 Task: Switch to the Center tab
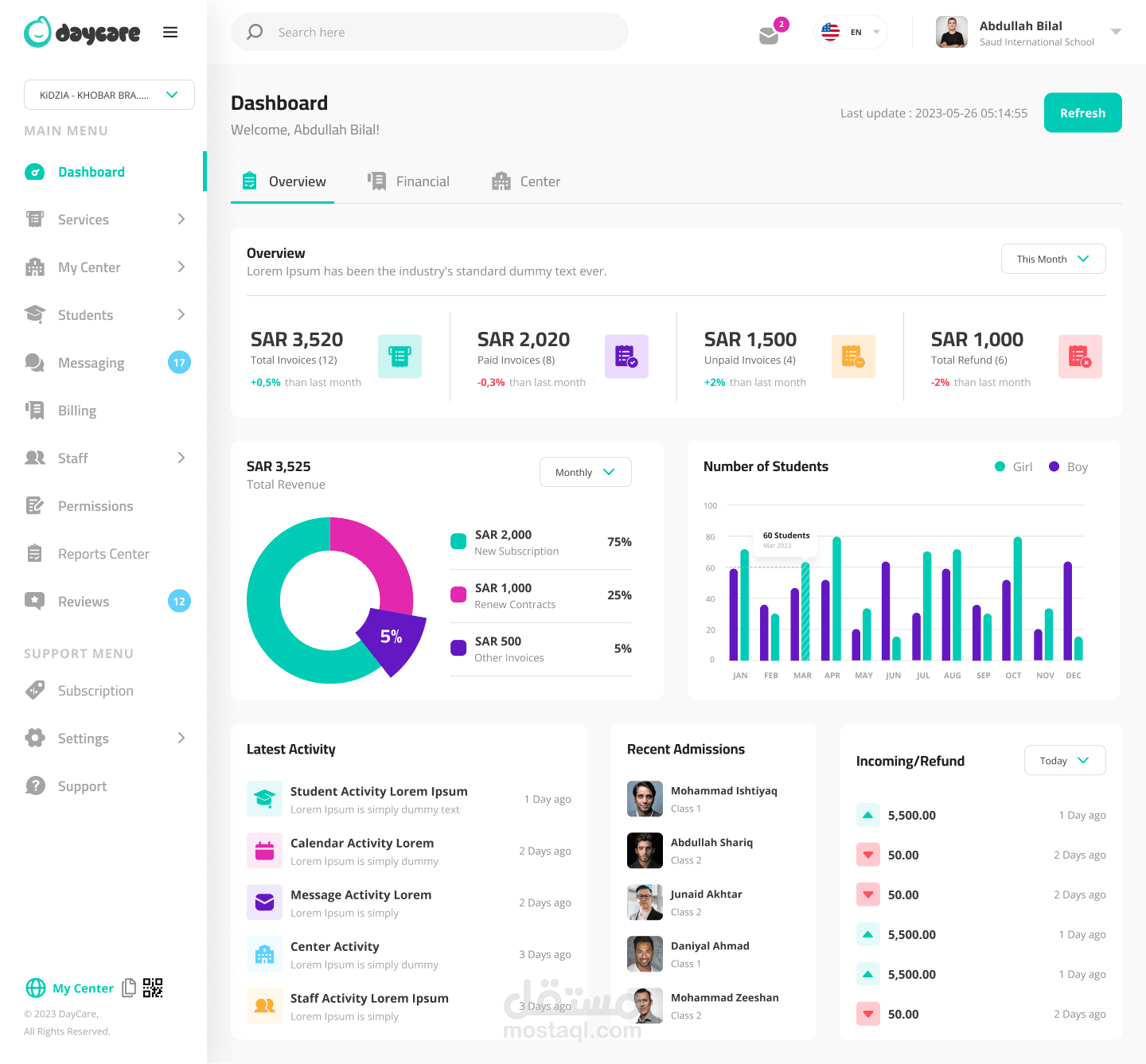(x=526, y=181)
